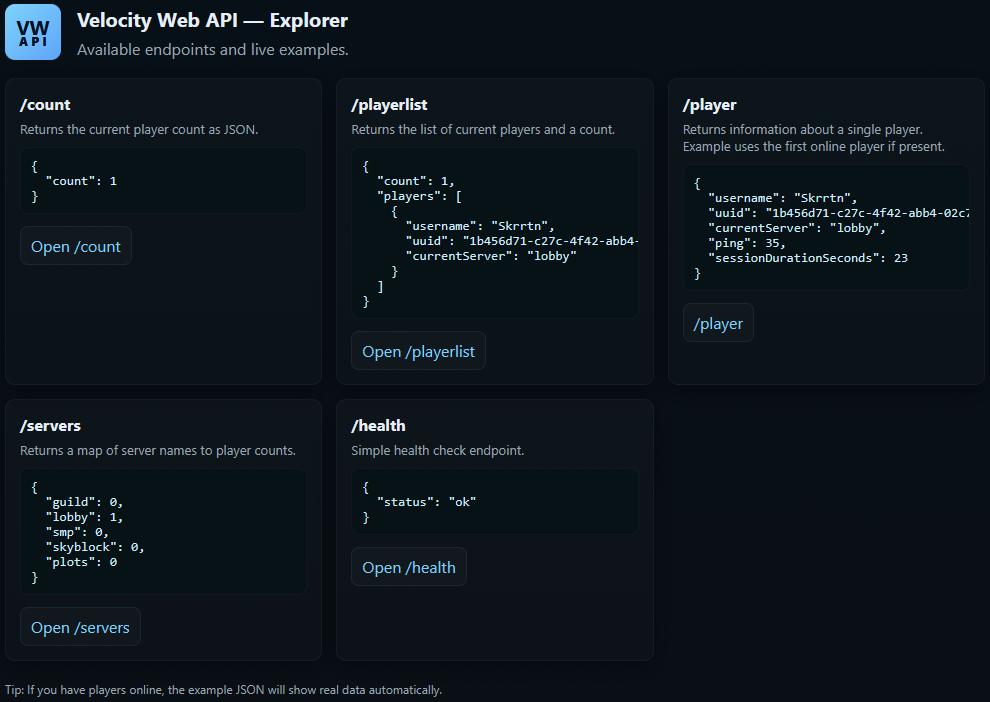
Task: Click the VW API logo icon
Action: (33, 33)
